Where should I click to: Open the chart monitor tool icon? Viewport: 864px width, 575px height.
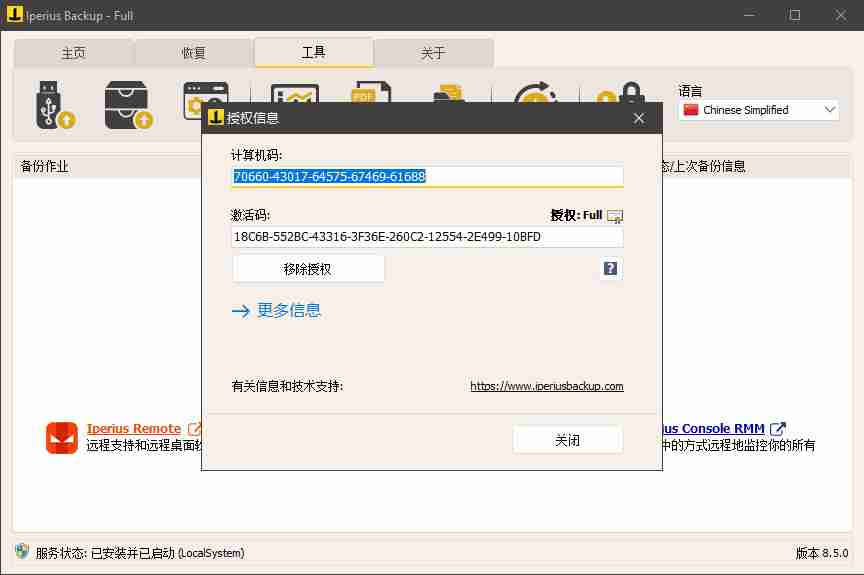pyautogui.click(x=295, y=94)
